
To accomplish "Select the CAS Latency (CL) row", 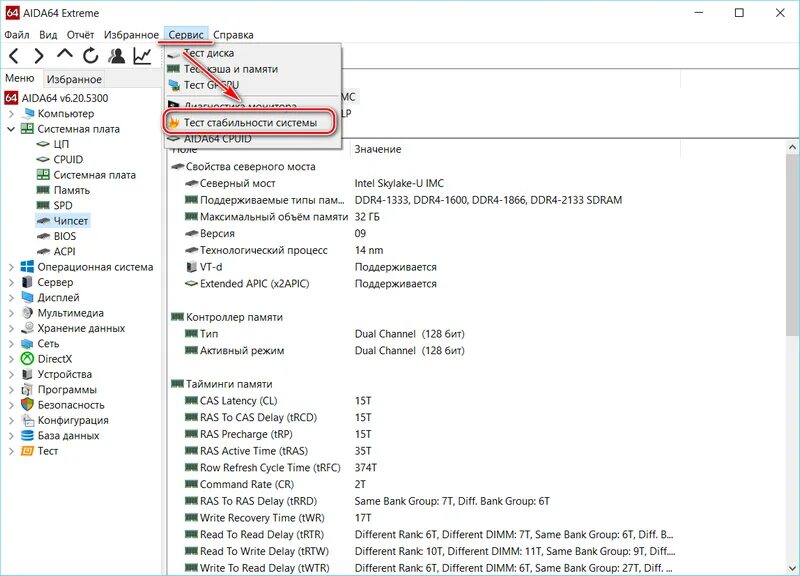I will pos(477,400).
